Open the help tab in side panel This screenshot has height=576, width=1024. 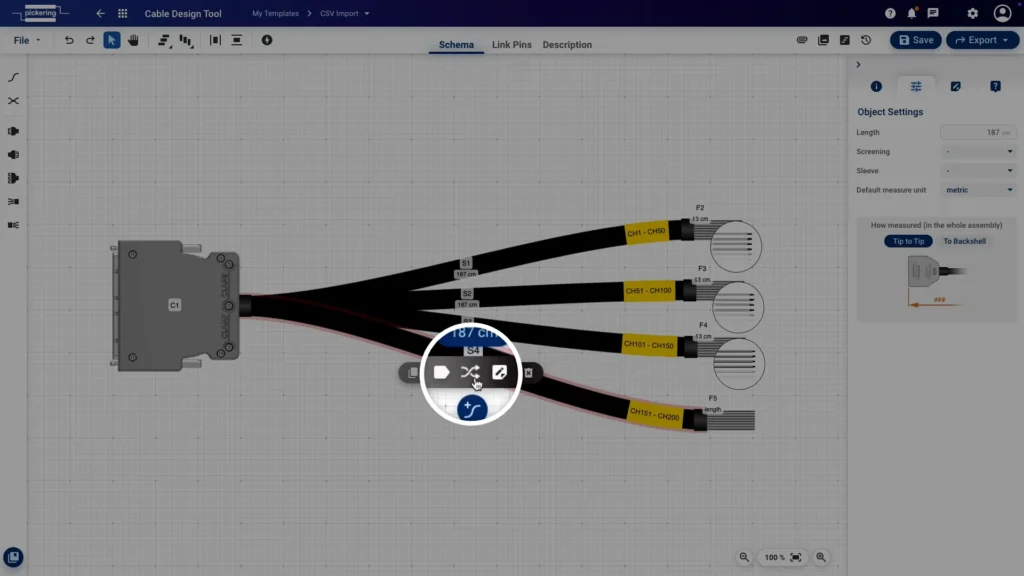click(x=995, y=86)
